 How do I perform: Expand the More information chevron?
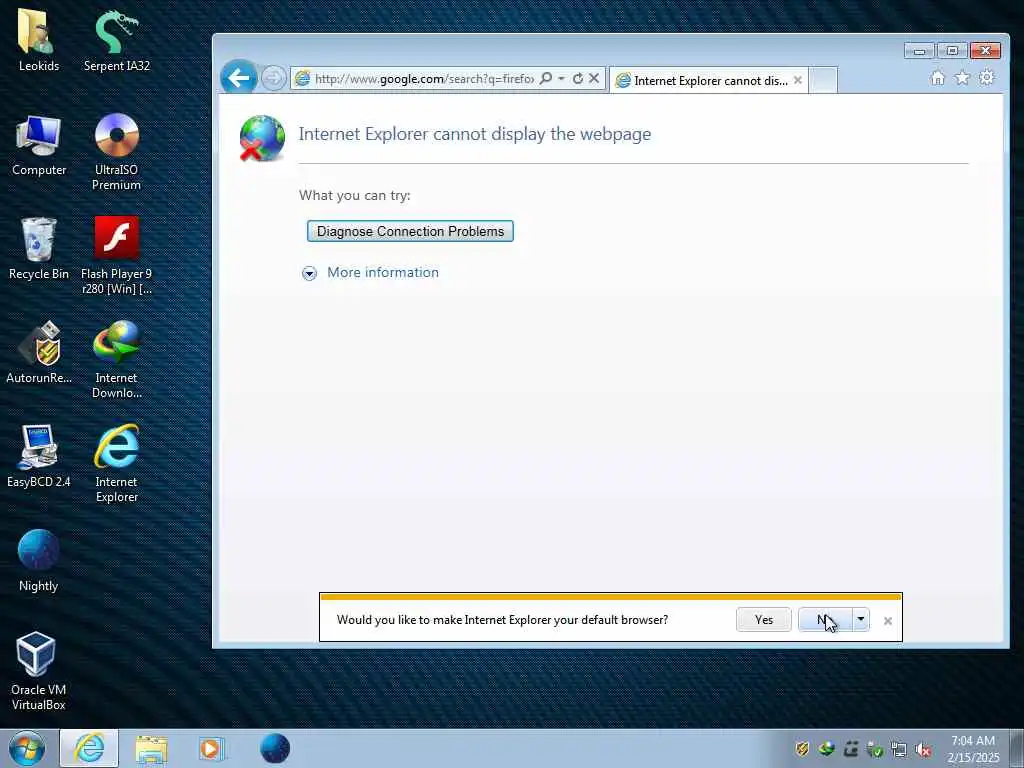[x=309, y=273]
